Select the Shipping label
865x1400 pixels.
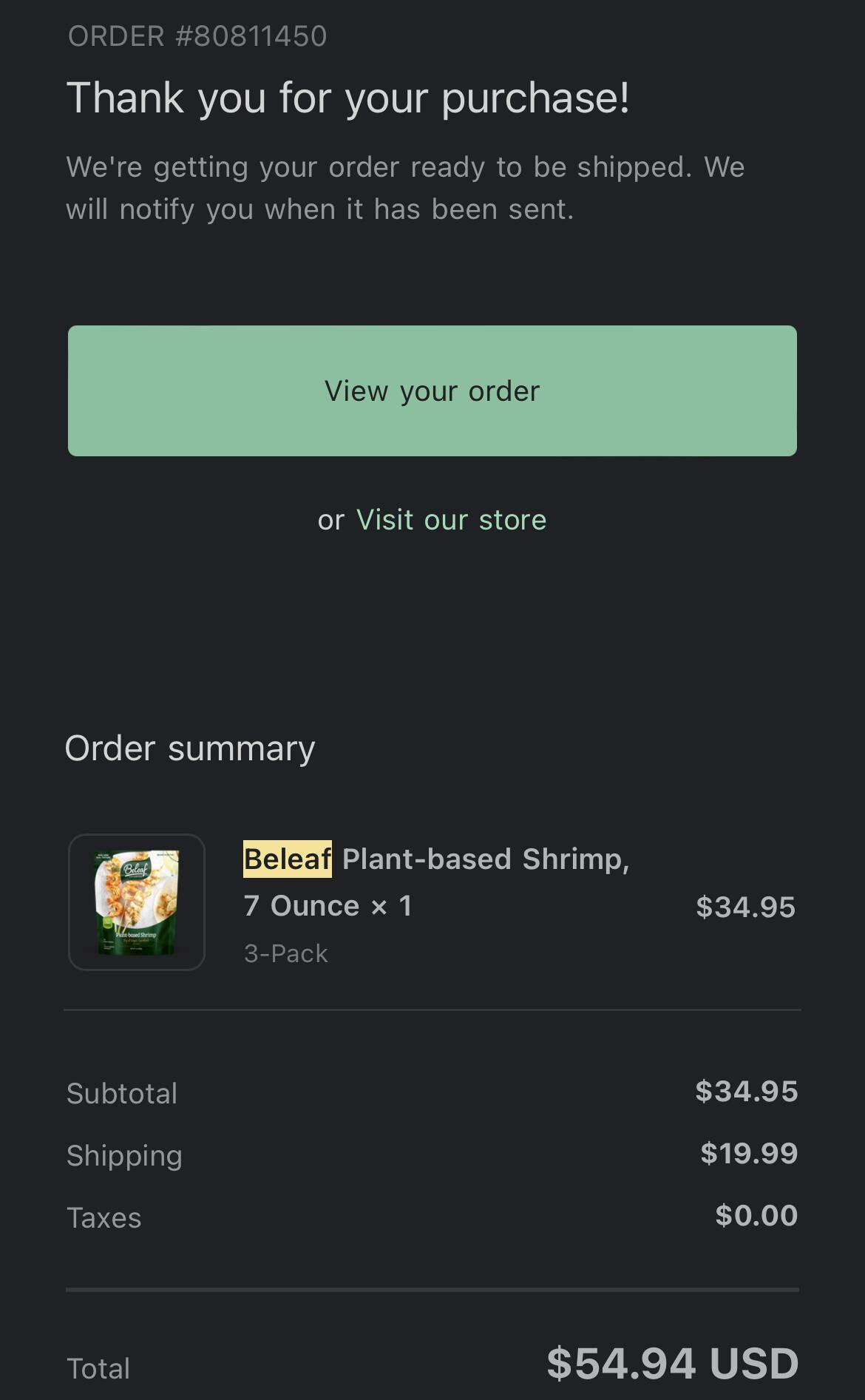pos(124,1154)
